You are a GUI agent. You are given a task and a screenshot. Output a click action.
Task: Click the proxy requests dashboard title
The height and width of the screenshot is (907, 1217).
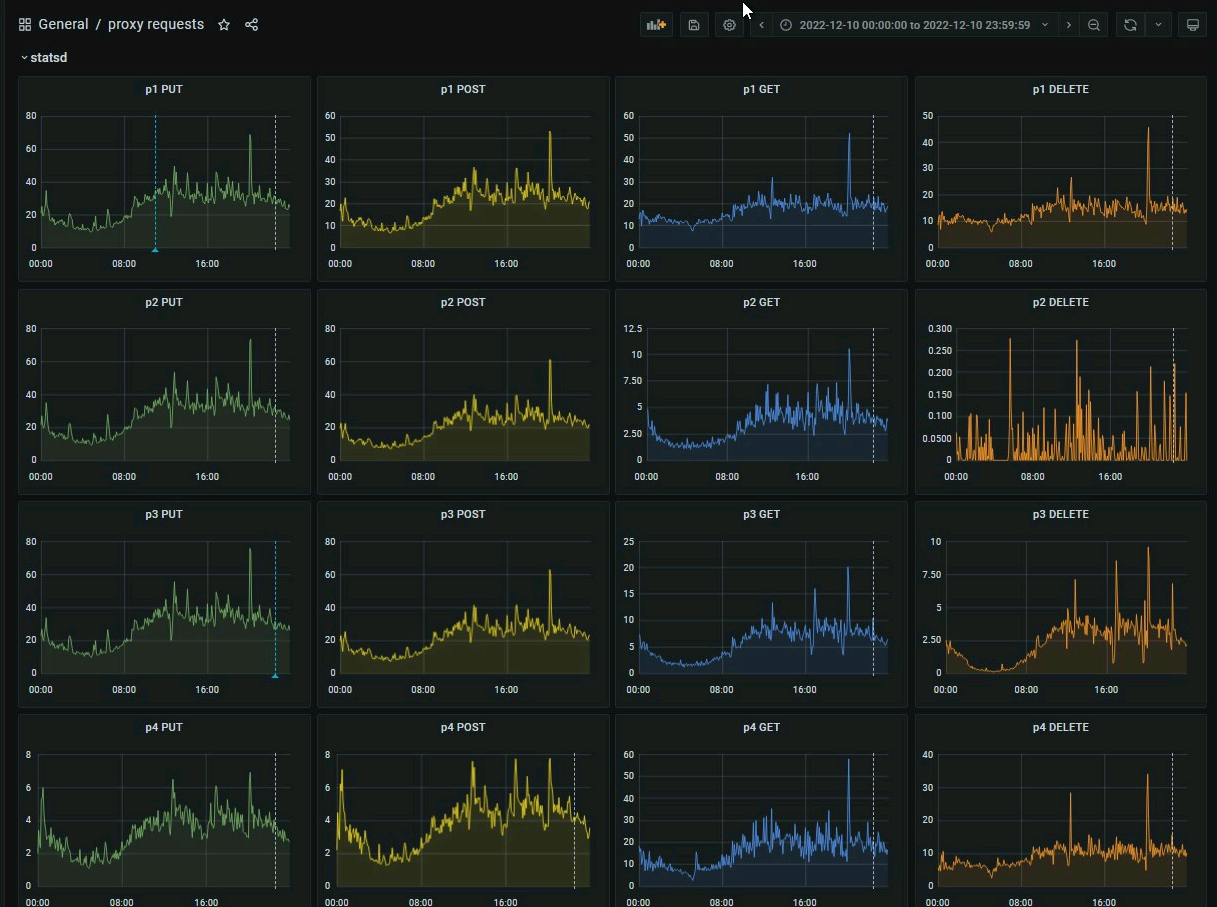point(156,25)
